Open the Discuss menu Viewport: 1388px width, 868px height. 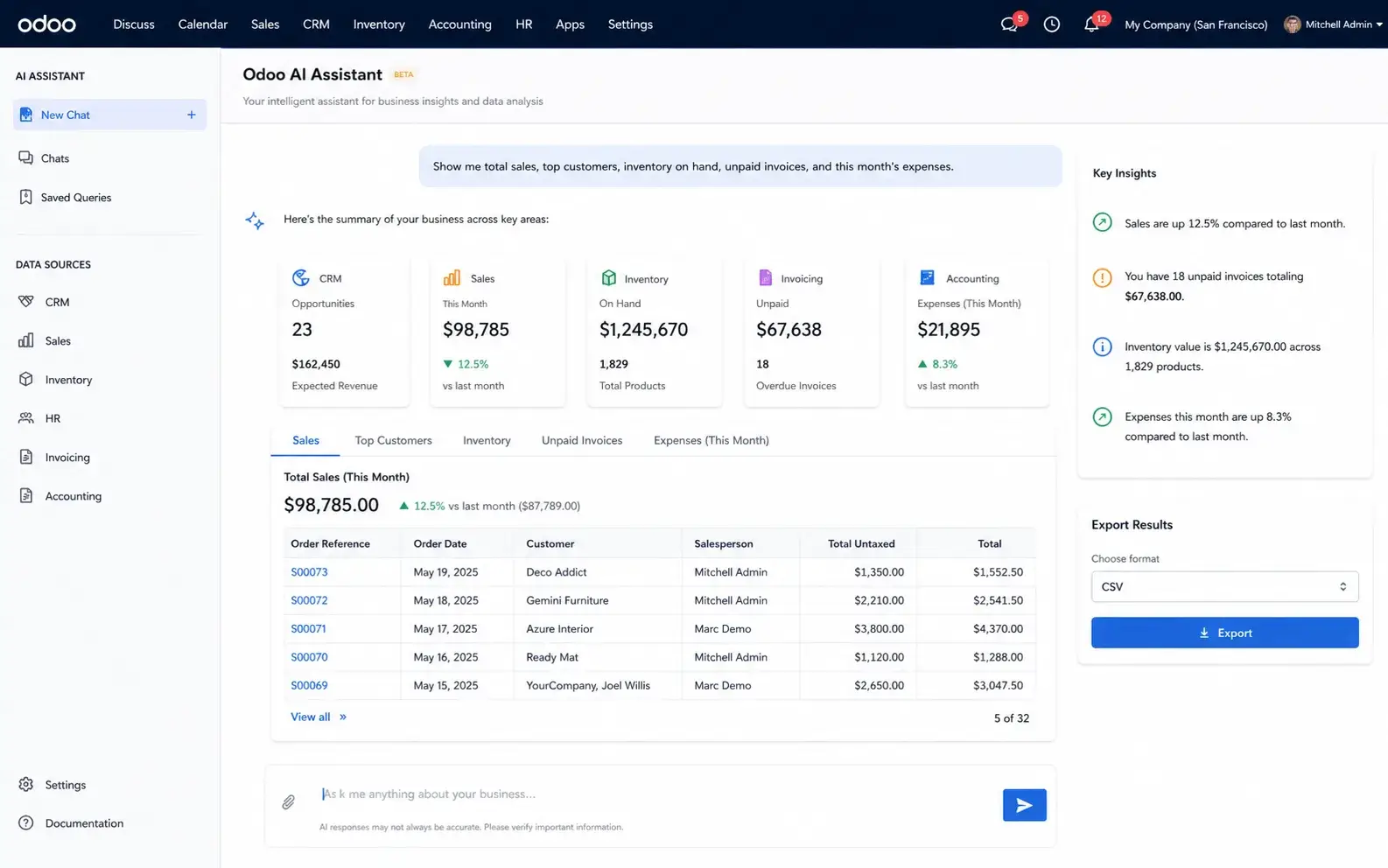pyautogui.click(x=134, y=24)
